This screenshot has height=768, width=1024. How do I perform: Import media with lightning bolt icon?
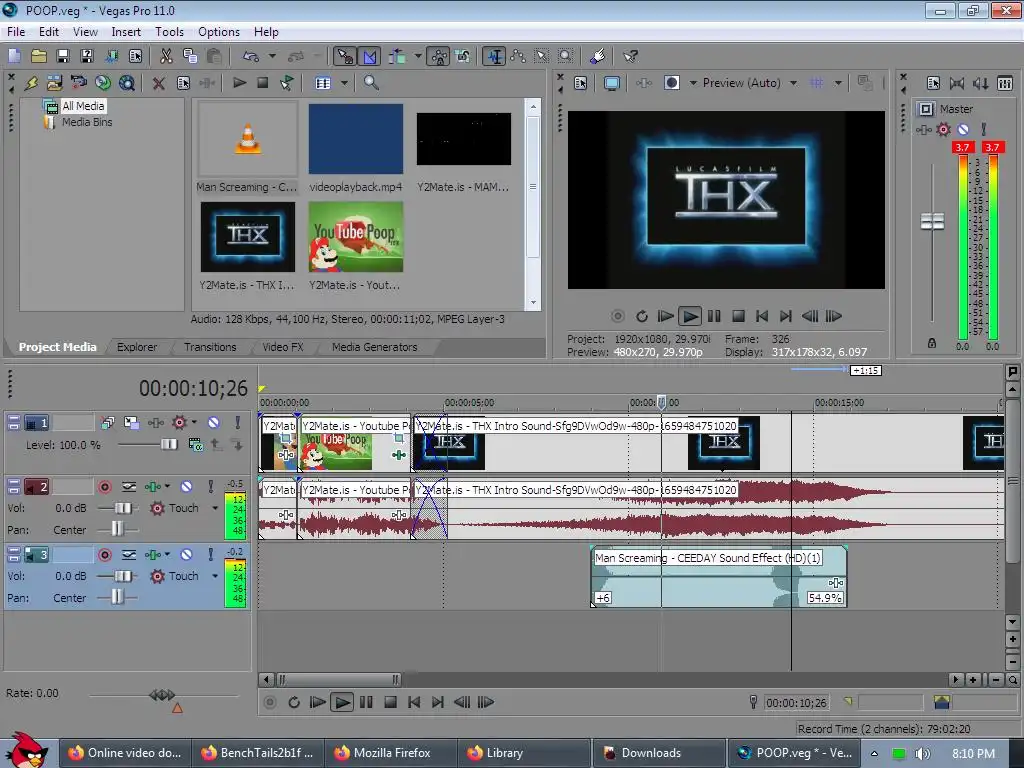(31, 83)
